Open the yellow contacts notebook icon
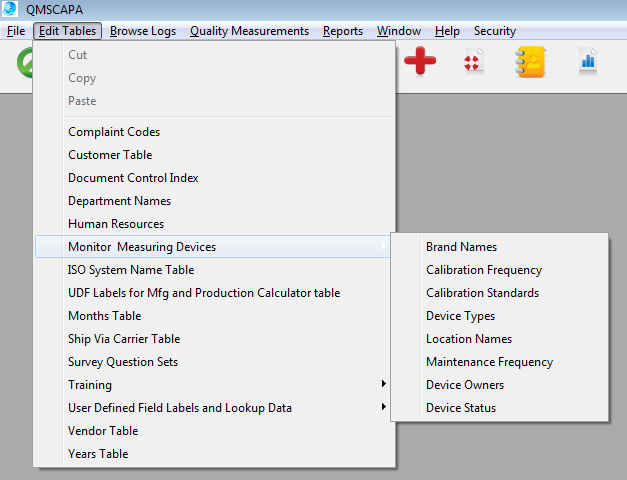 (x=530, y=62)
